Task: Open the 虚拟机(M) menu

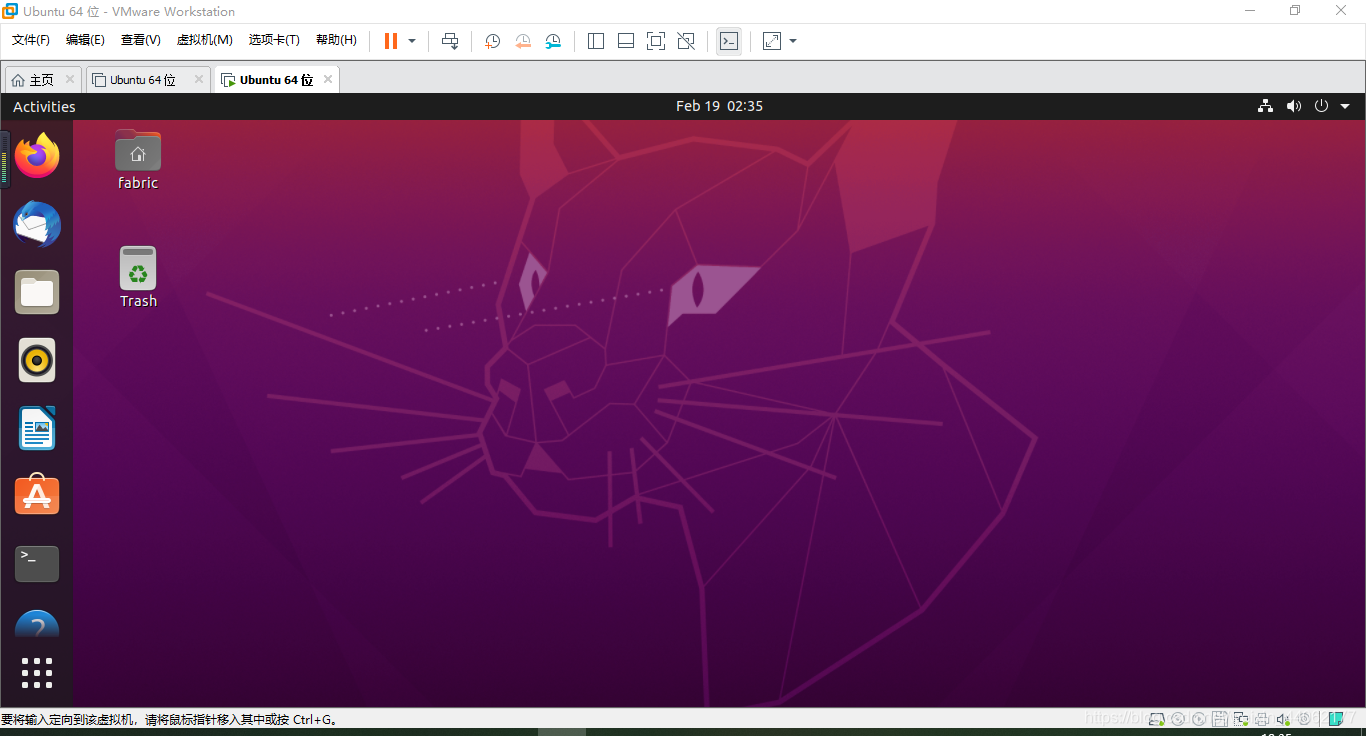Action: [205, 40]
